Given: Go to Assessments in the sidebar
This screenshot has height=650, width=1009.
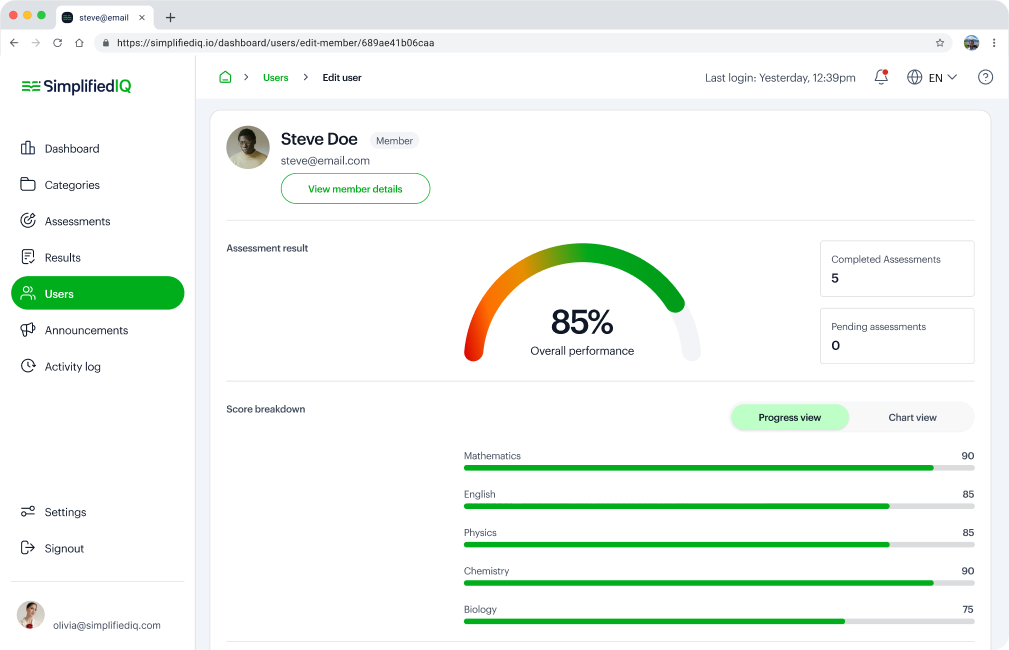Looking at the screenshot, I should click(x=77, y=221).
